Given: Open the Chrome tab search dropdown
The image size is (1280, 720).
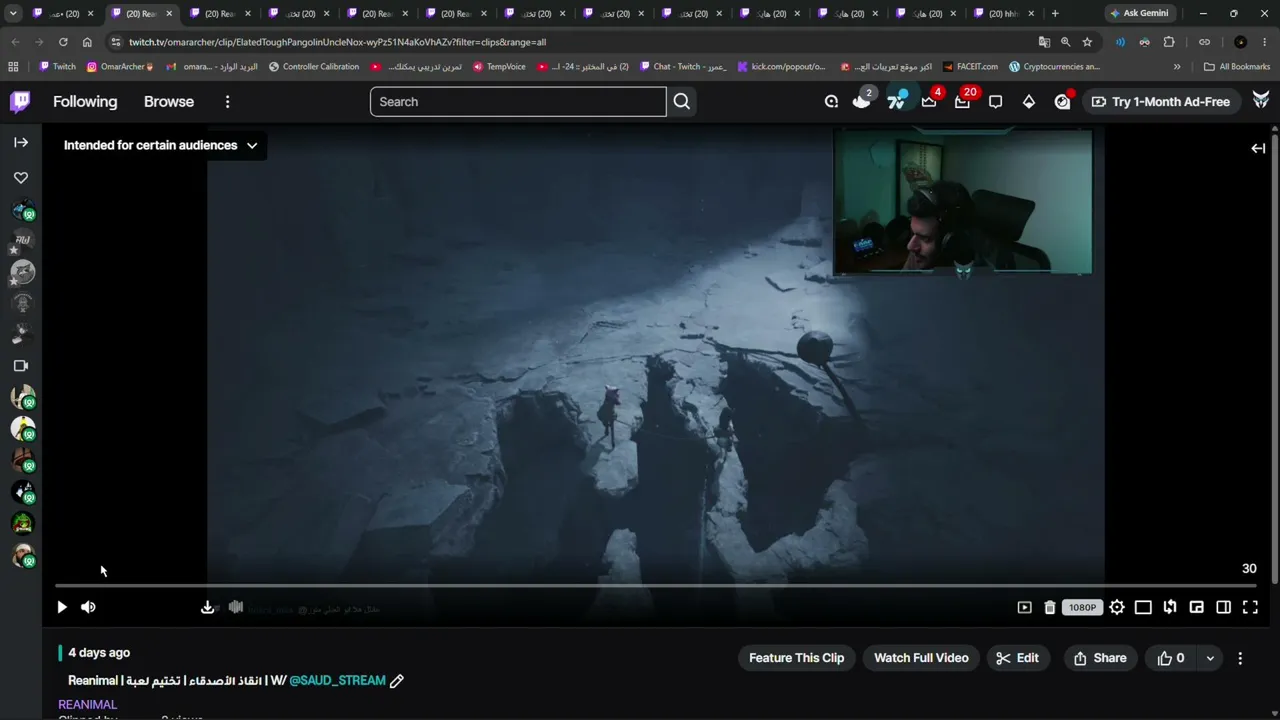Looking at the screenshot, I should pos(13,13).
